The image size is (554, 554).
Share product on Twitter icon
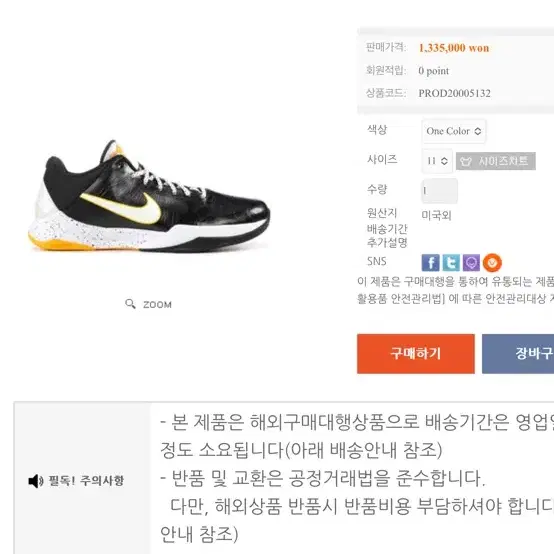(451, 263)
